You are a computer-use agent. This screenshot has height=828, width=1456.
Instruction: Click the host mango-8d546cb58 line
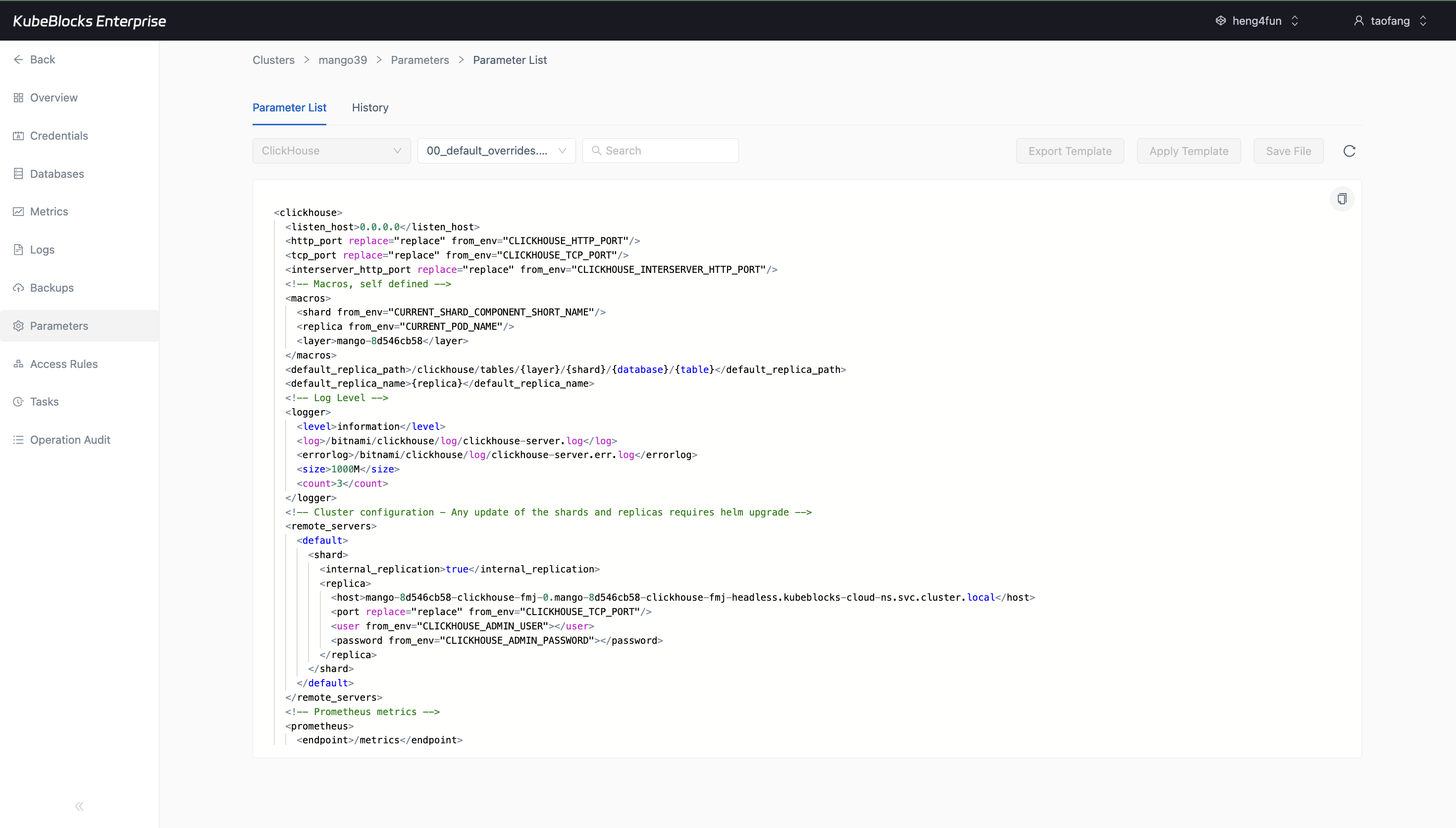(x=683, y=598)
